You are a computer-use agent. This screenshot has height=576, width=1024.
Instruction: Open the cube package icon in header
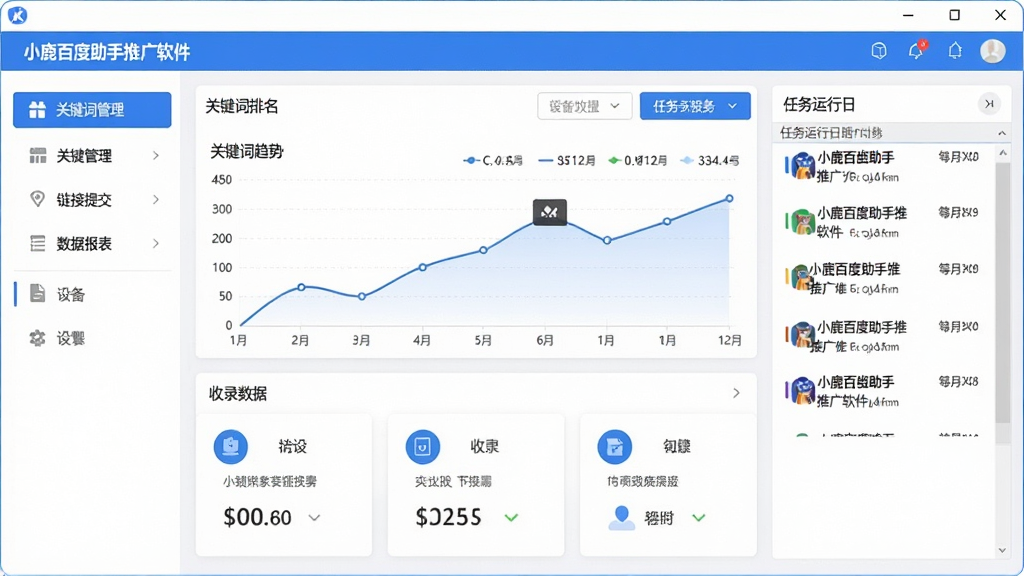[879, 50]
